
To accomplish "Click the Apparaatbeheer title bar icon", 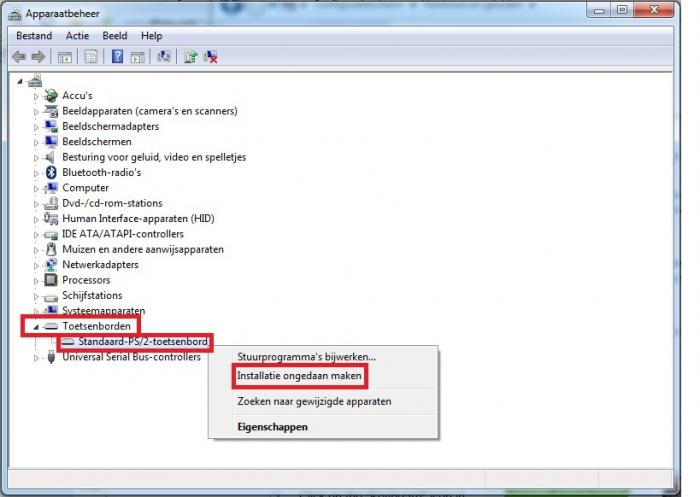I will click(x=14, y=14).
